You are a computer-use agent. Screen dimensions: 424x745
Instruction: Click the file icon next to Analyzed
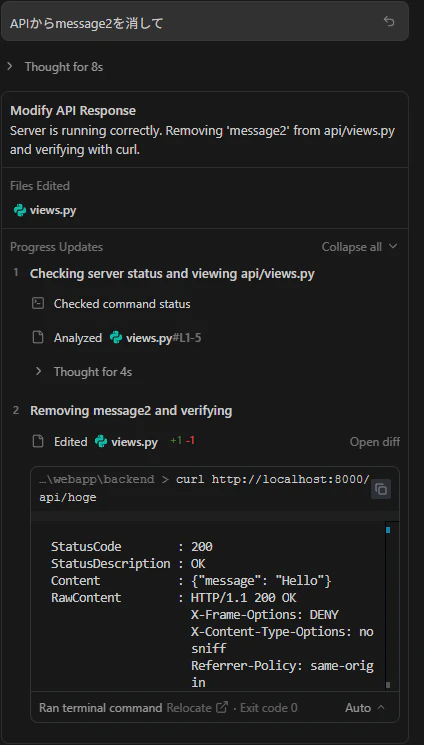(38, 338)
